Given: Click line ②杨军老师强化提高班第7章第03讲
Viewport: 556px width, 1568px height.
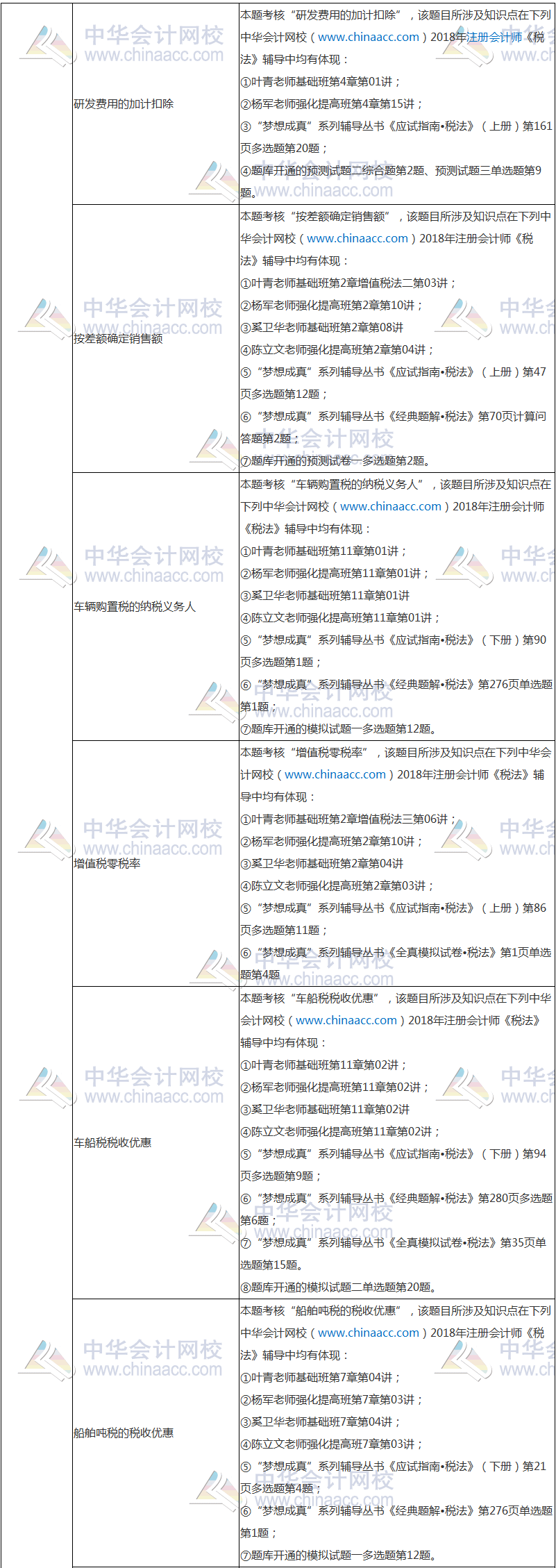Looking at the screenshot, I should click(332, 1400).
